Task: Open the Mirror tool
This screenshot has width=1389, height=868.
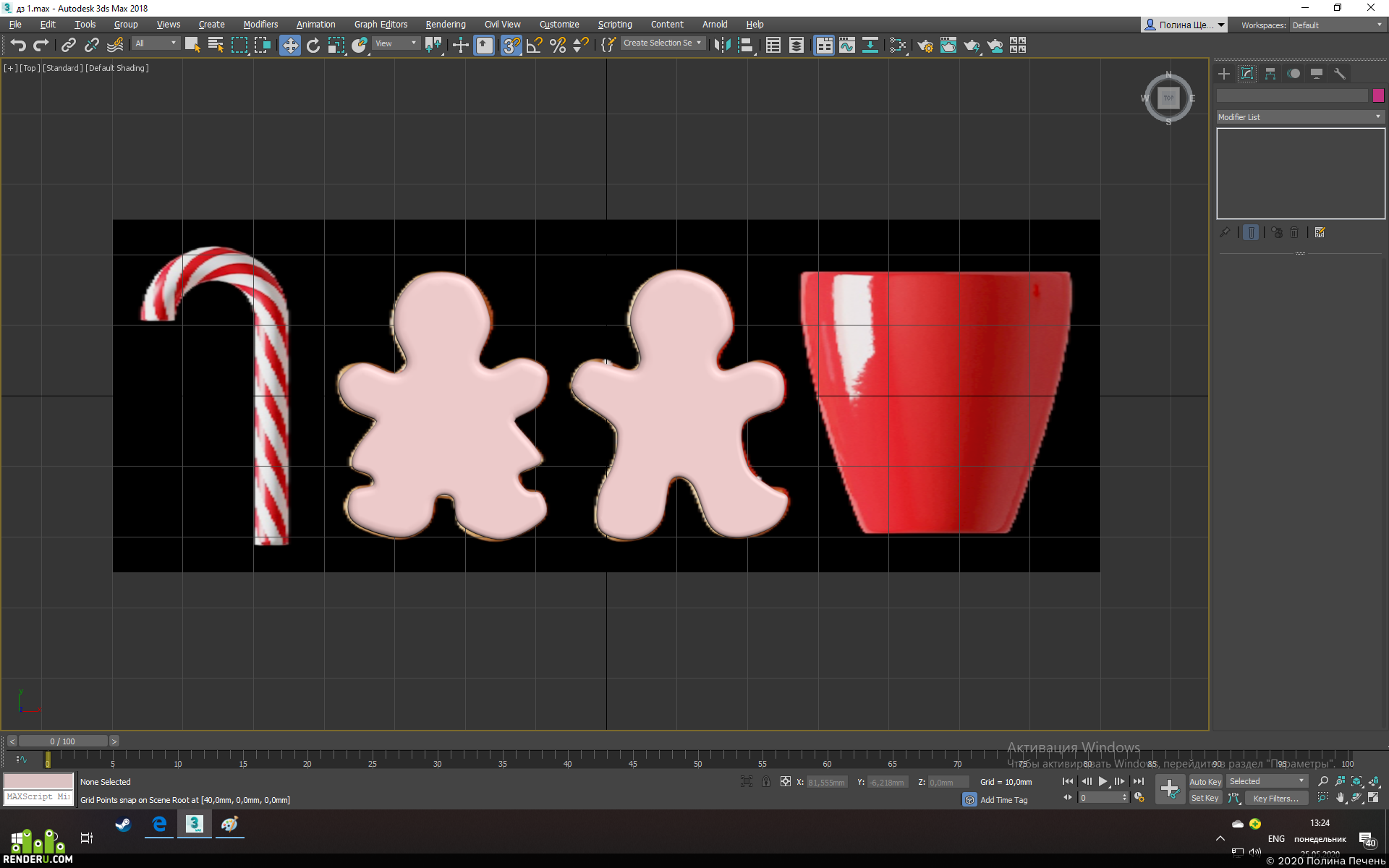Action: (721, 45)
